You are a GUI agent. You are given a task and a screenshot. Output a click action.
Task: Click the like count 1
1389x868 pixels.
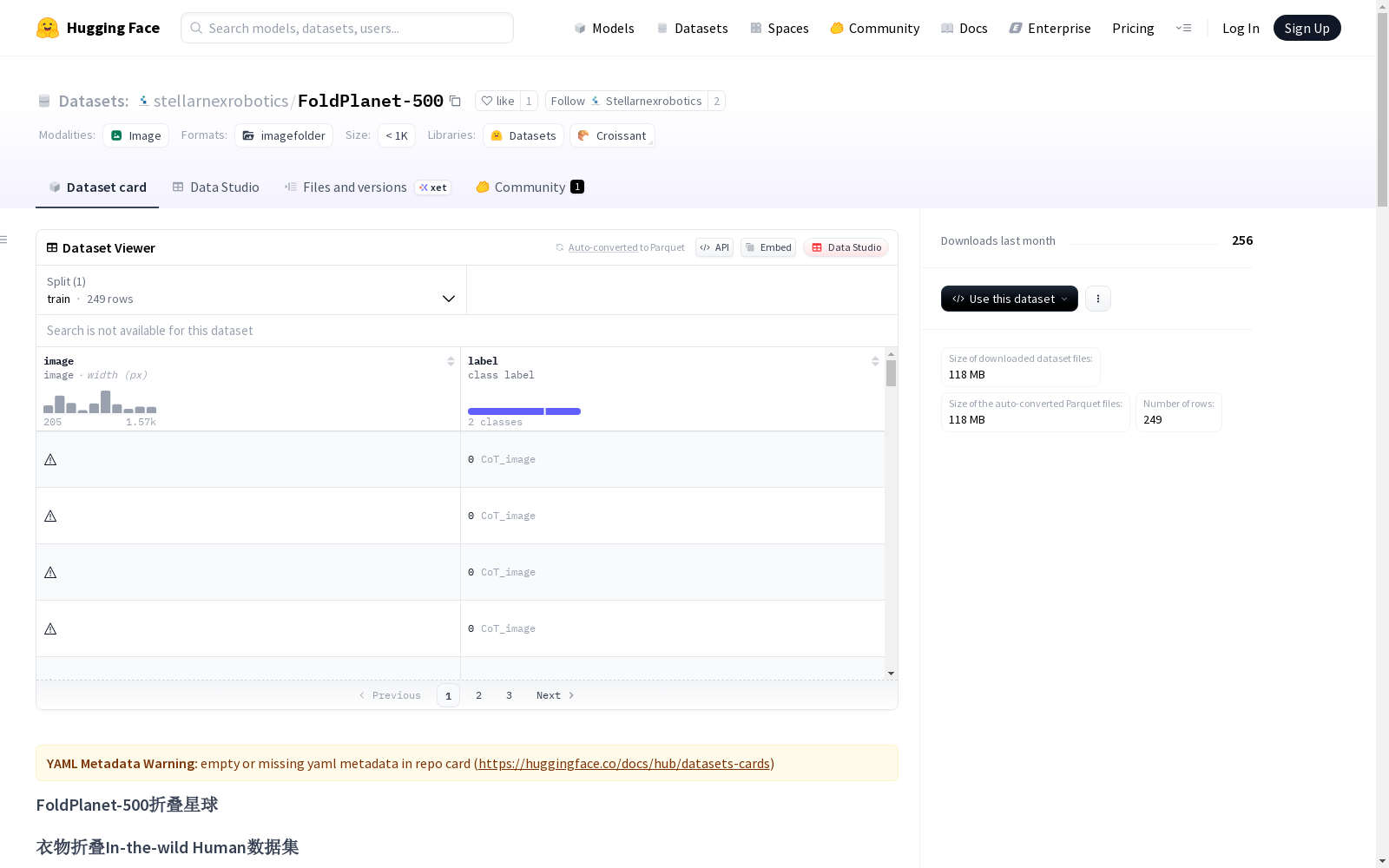click(529, 101)
